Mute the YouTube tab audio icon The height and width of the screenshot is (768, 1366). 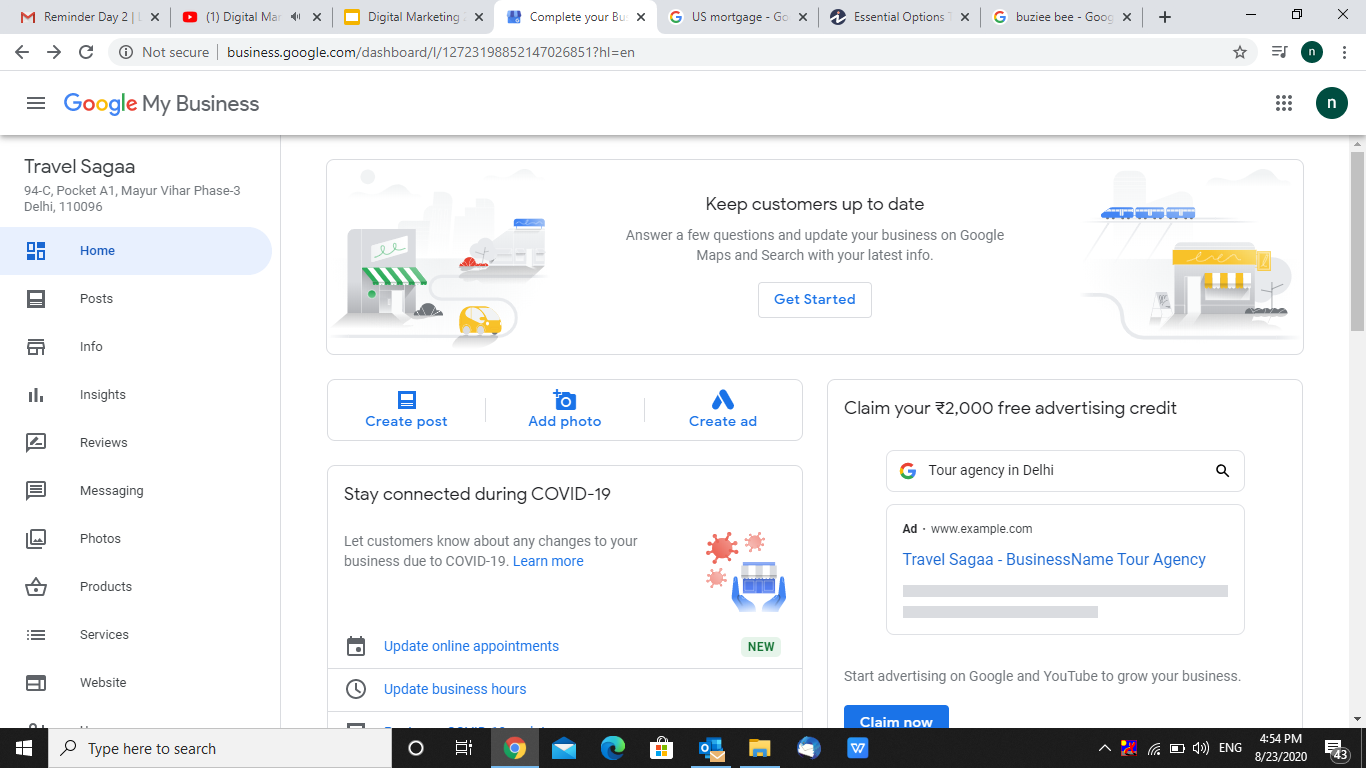click(x=296, y=17)
